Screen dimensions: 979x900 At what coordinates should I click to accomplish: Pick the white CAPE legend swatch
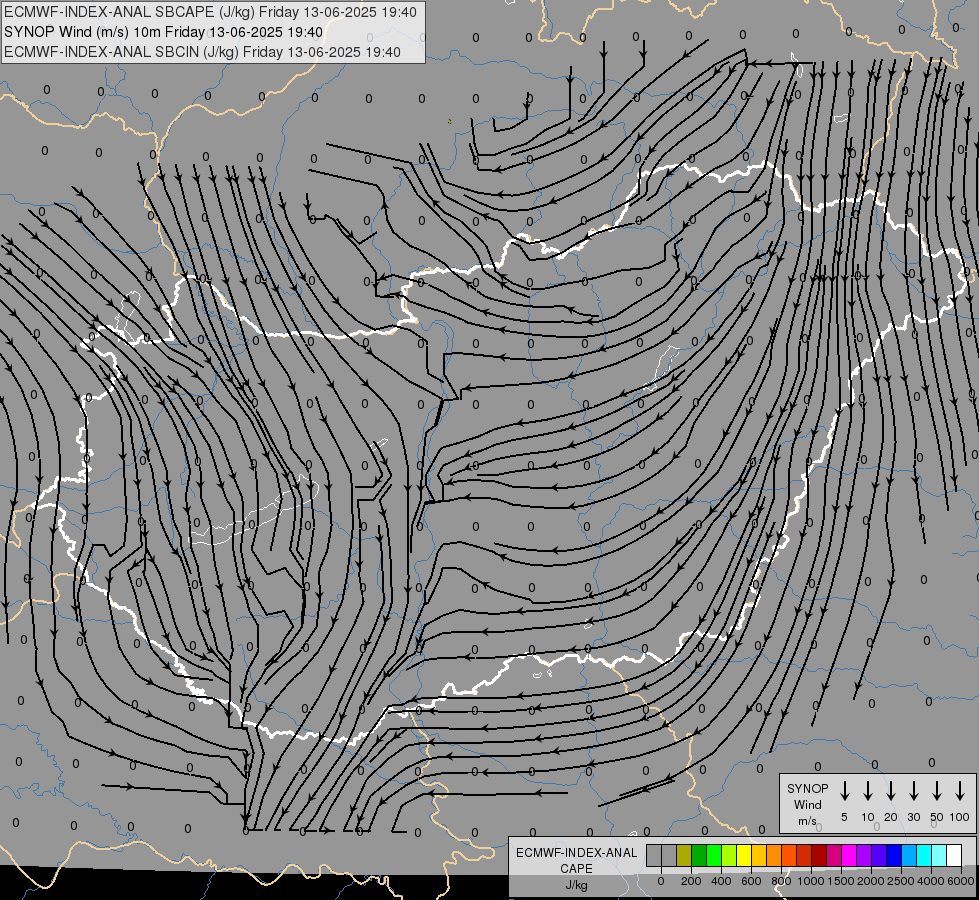tap(953, 855)
